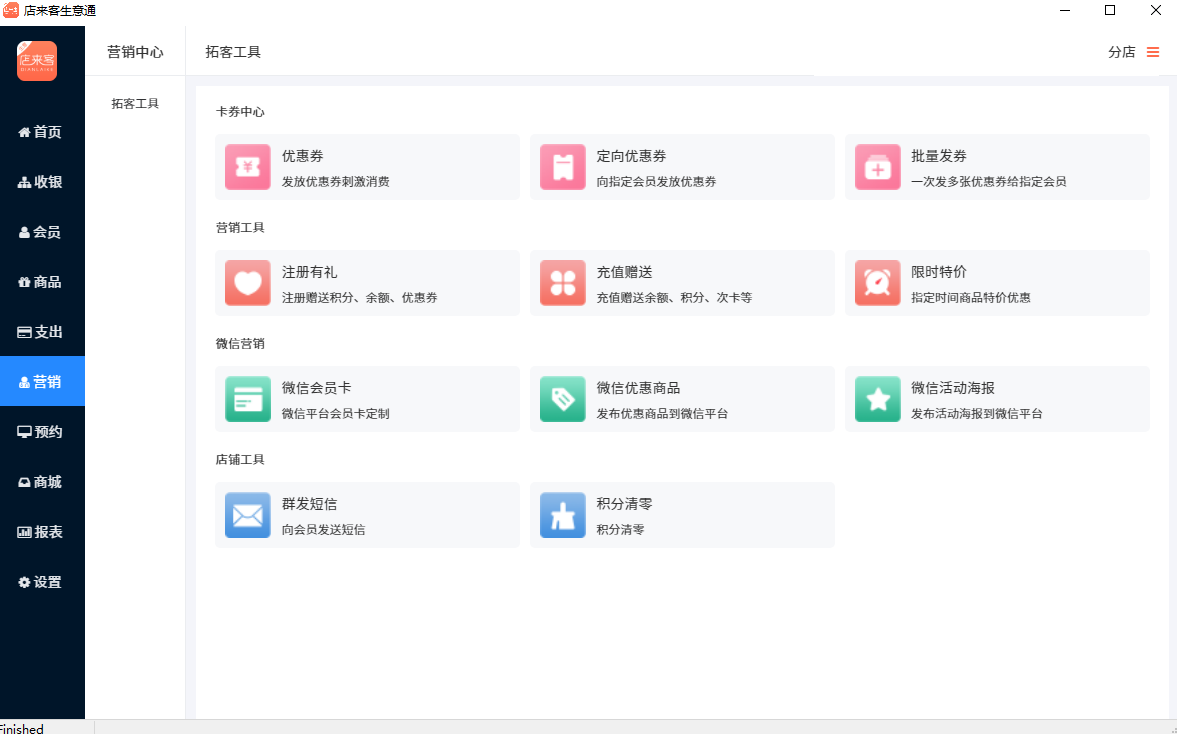The height and width of the screenshot is (734, 1177).
Task: Open the 商品 products section
Action: click(x=42, y=281)
